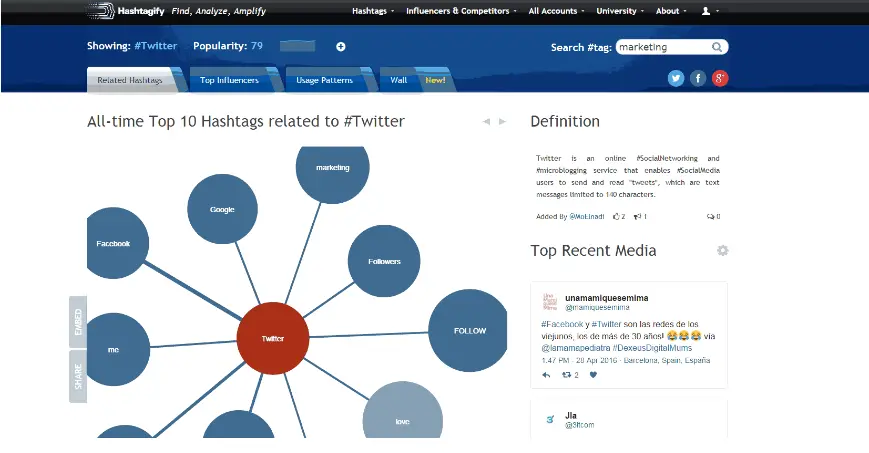869x453 pixels.
Task: Click the EMBED side button
Action: point(78,322)
